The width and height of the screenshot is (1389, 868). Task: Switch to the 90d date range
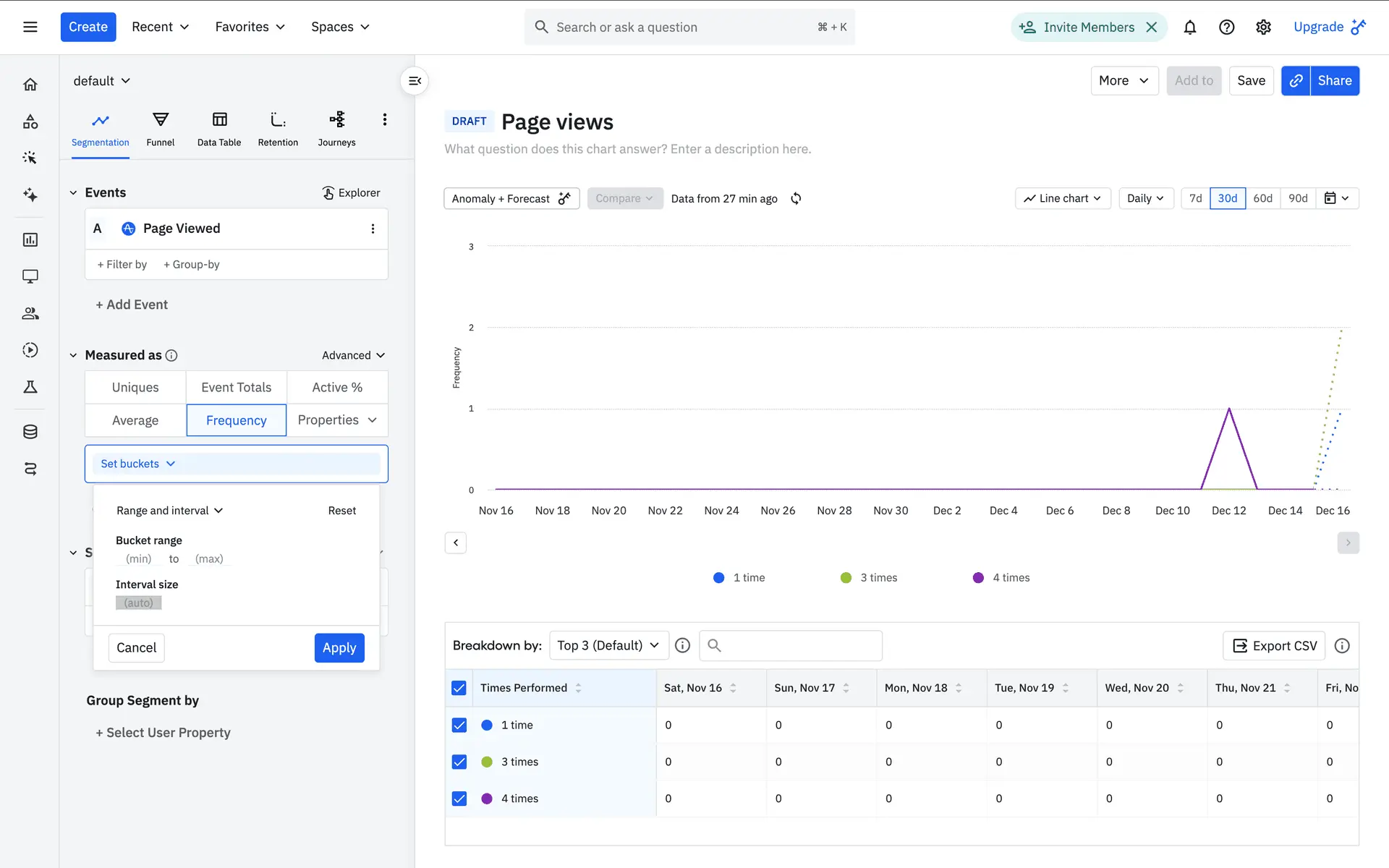pyautogui.click(x=1298, y=198)
